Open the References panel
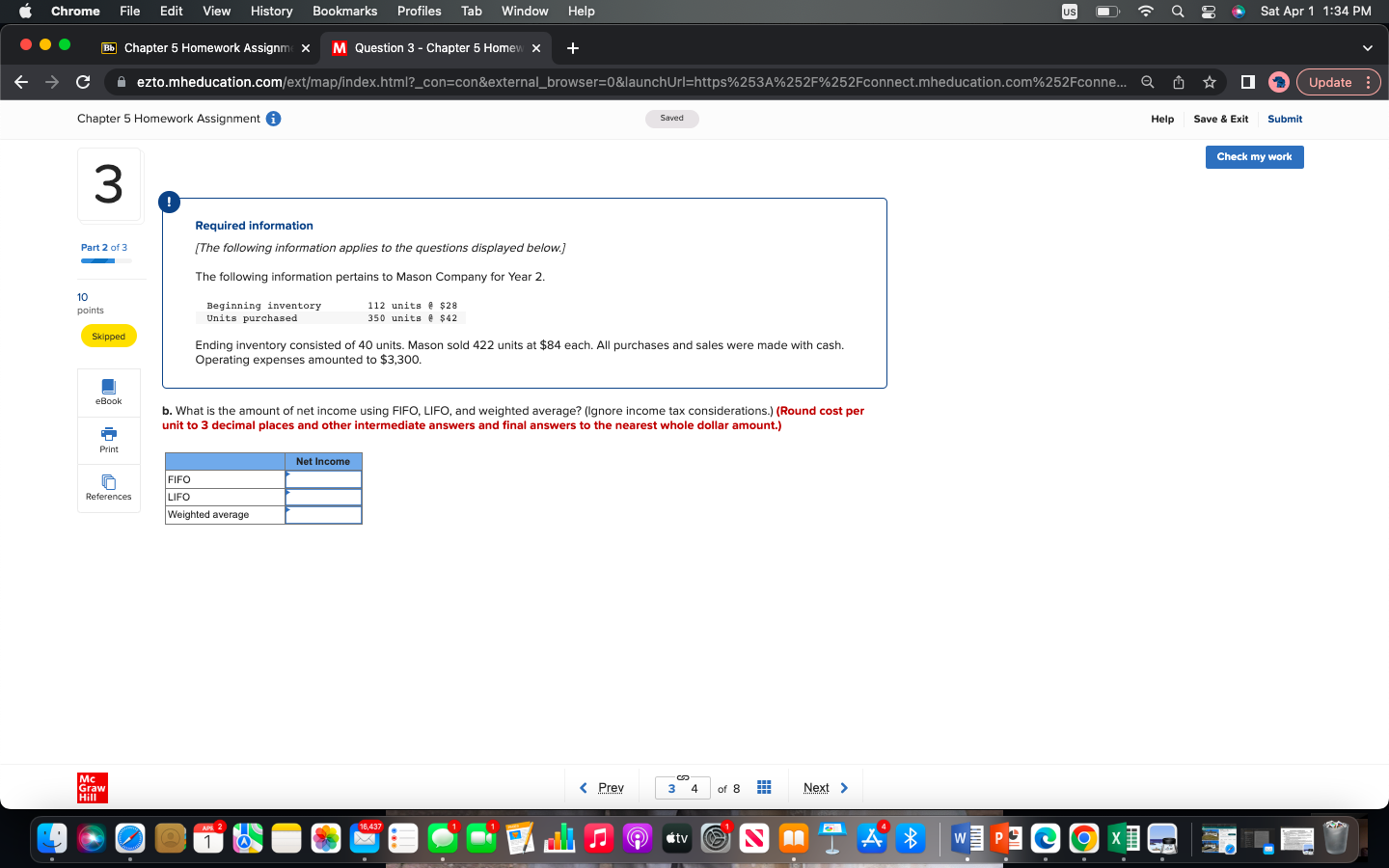This screenshot has width=1389, height=868. coord(108,487)
